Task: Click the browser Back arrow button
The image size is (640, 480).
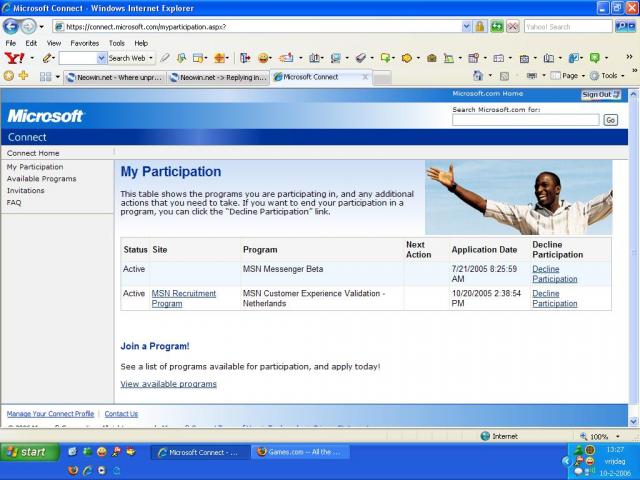Action: click(x=11, y=27)
